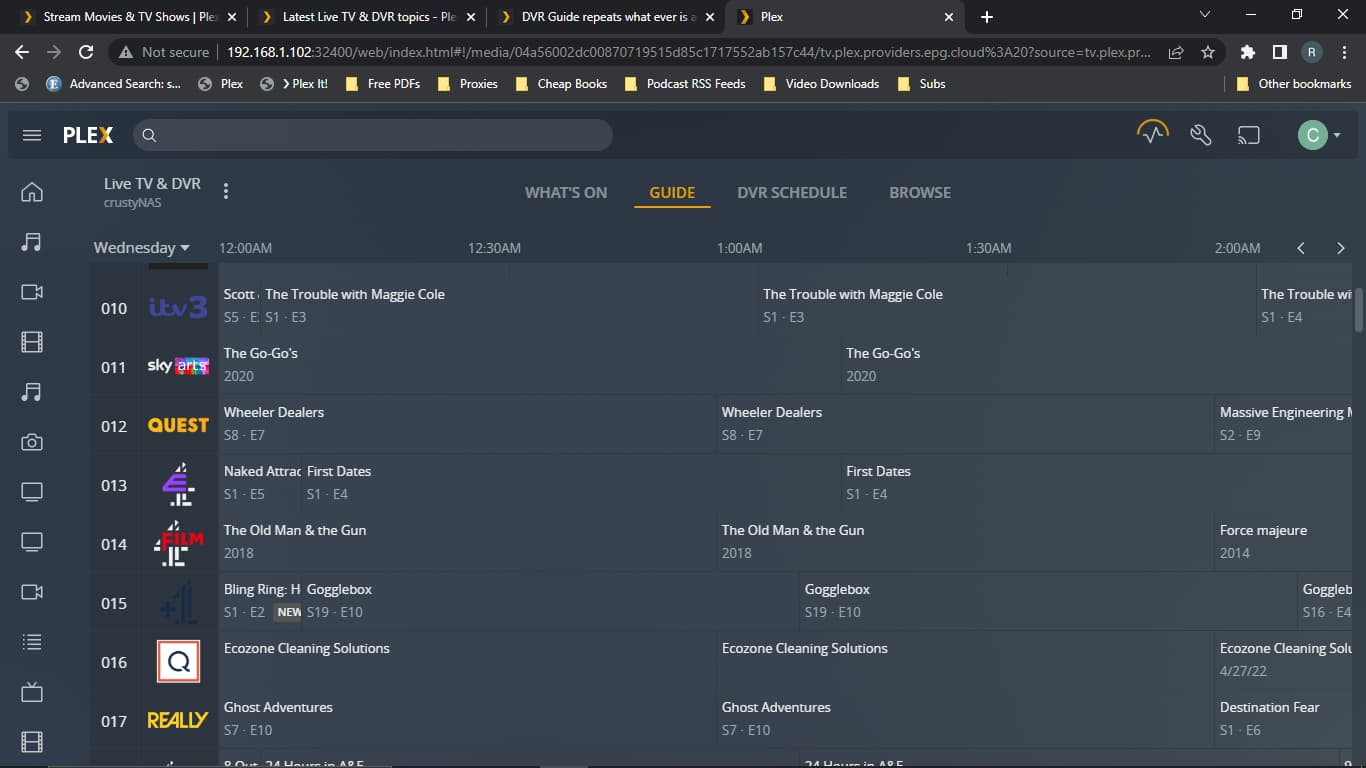Open the Cheap Books bookmark folder
The image size is (1366, 768).
point(561,84)
